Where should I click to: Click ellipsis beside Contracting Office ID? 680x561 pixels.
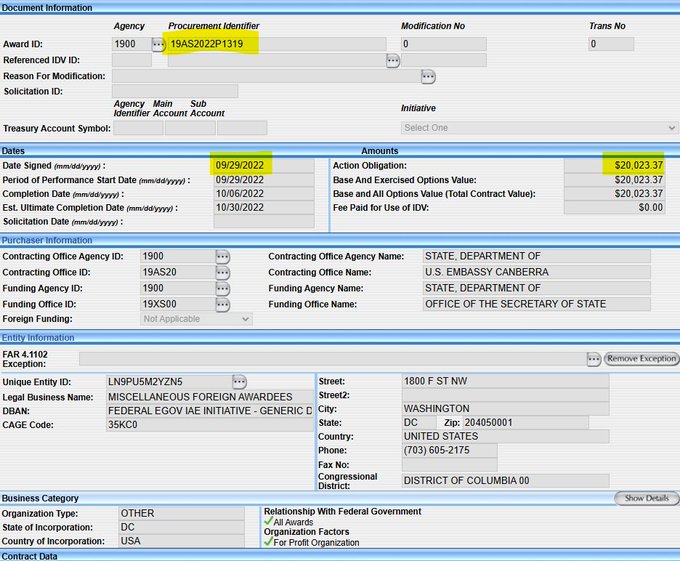(x=222, y=273)
